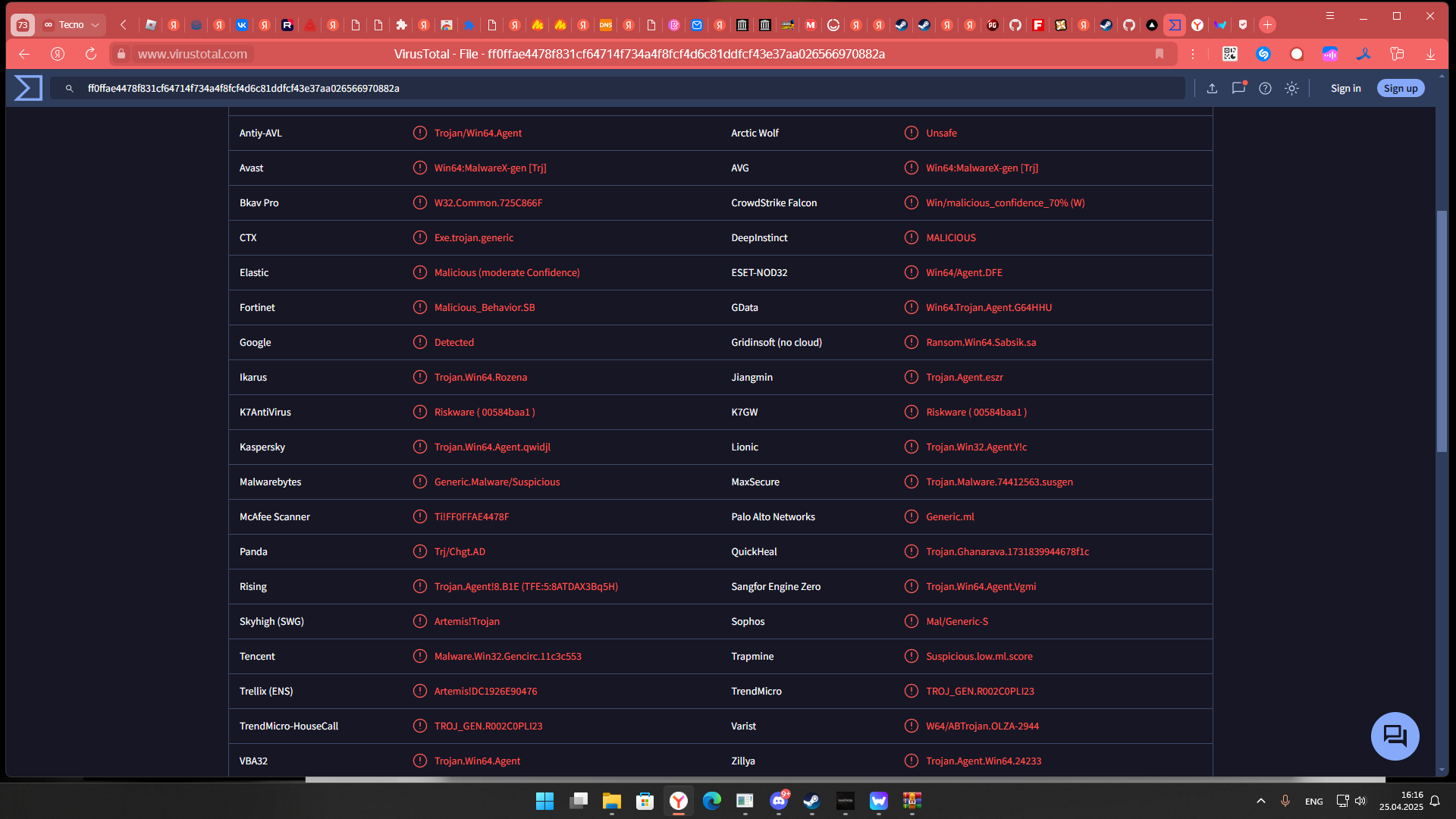Open File Explorer from the taskbar

point(612,801)
